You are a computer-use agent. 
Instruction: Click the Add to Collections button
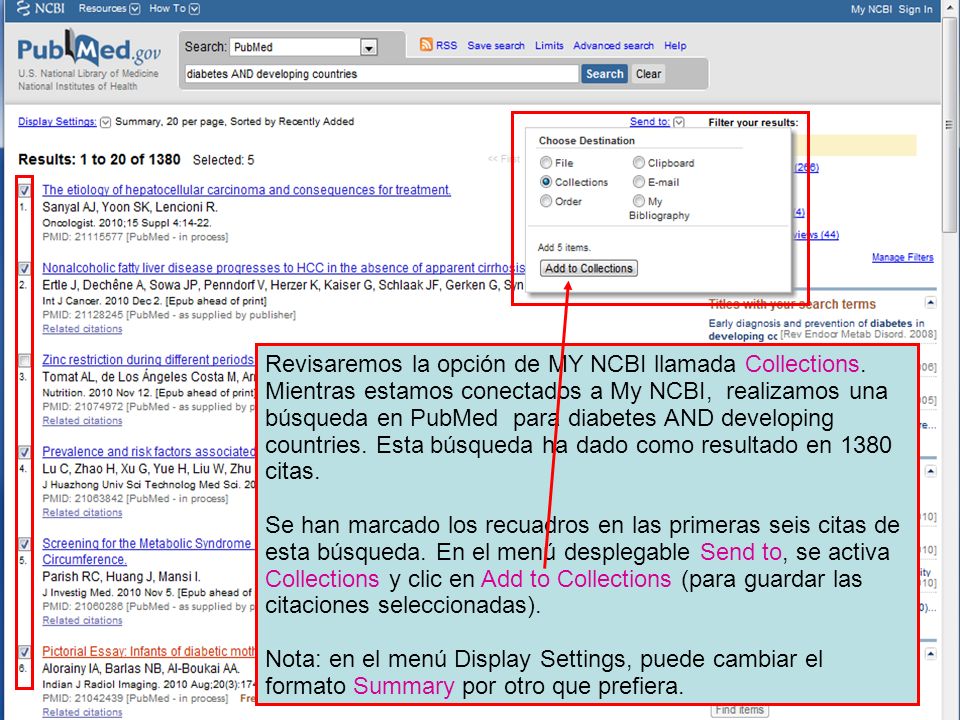(588, 268)
